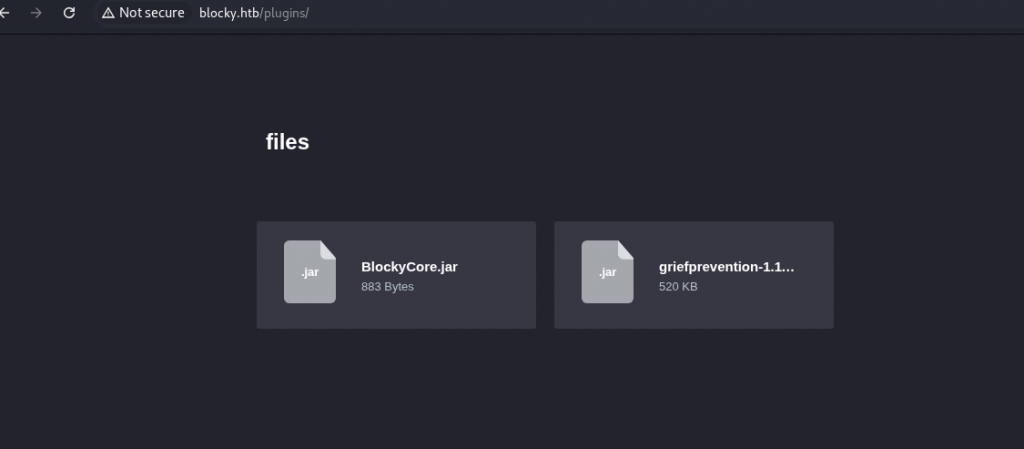Click the browser forward arrow
This screenshot has width=1024, height=449.
36,12
